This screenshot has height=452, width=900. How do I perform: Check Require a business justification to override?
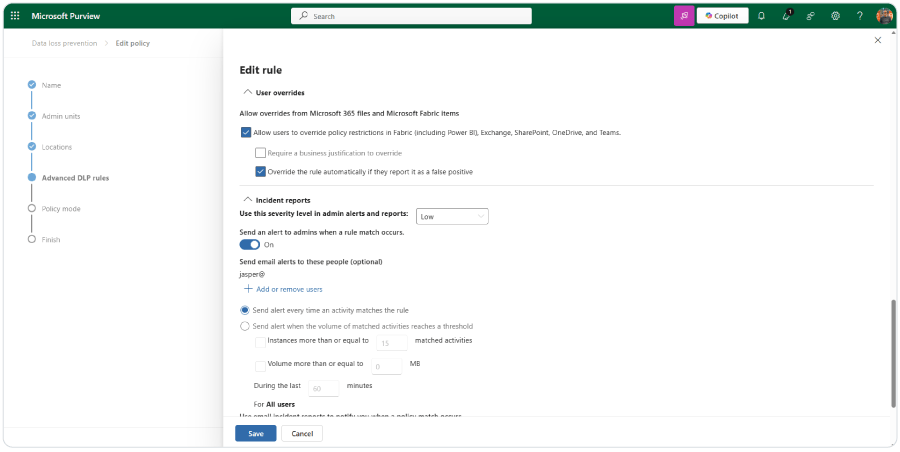click(260, 153)
